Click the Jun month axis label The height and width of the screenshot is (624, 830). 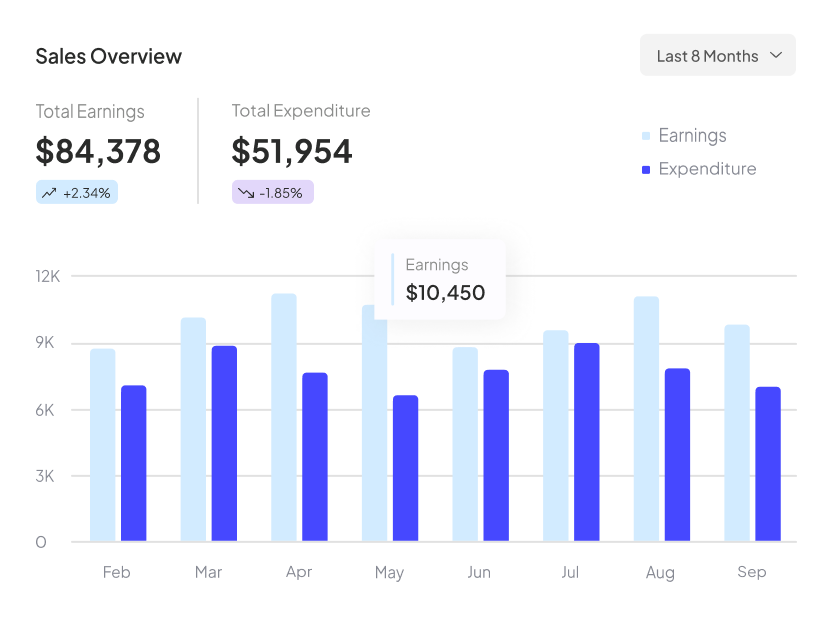[x=479, y=572]
